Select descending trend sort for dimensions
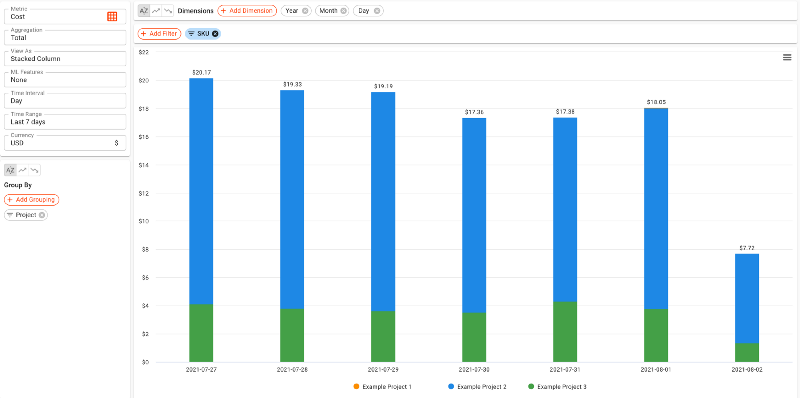 coord(168,10)
